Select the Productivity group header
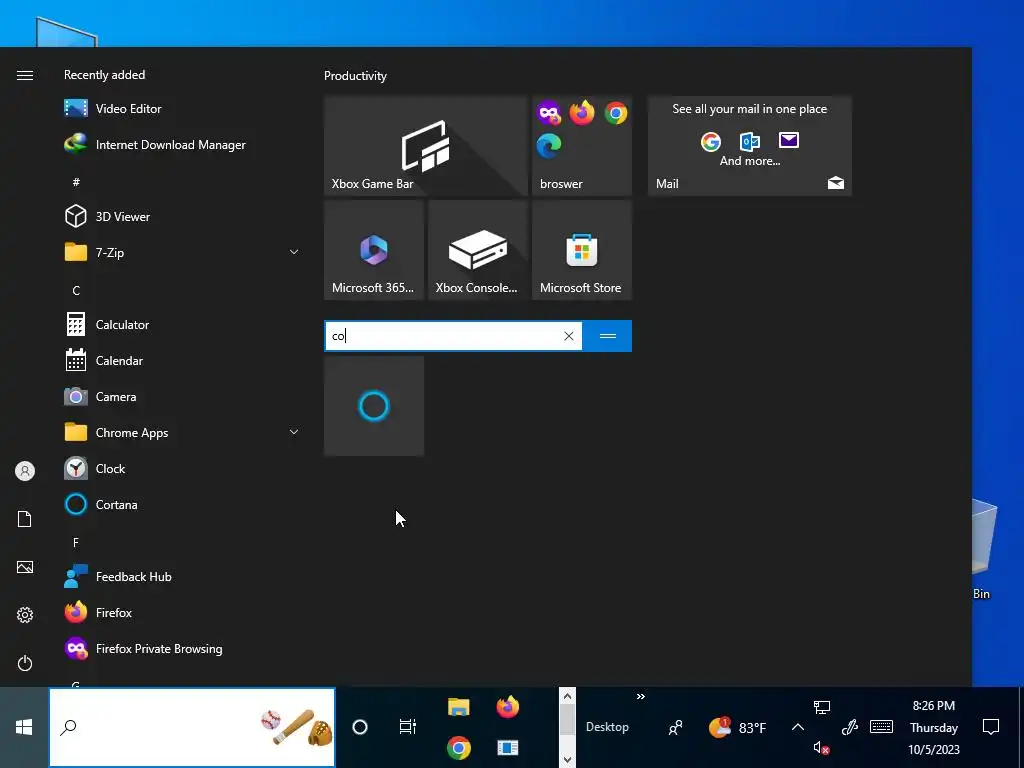This screenshot has height=768, width=1024. click(x=355, y=76)
